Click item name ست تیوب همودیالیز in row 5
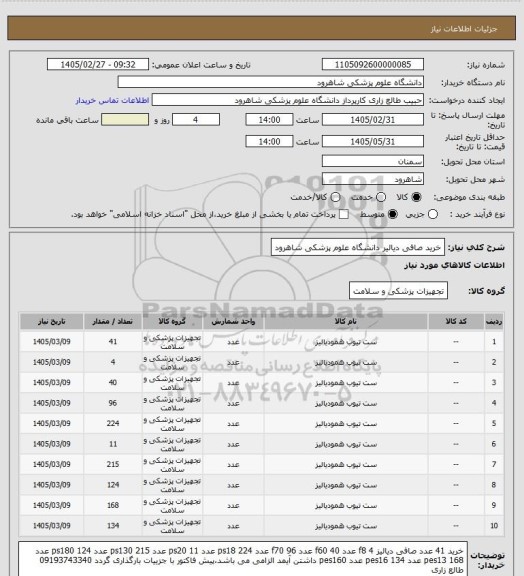Image resolution: width=524 pixels, height=576 pixels. coord(346,424)
